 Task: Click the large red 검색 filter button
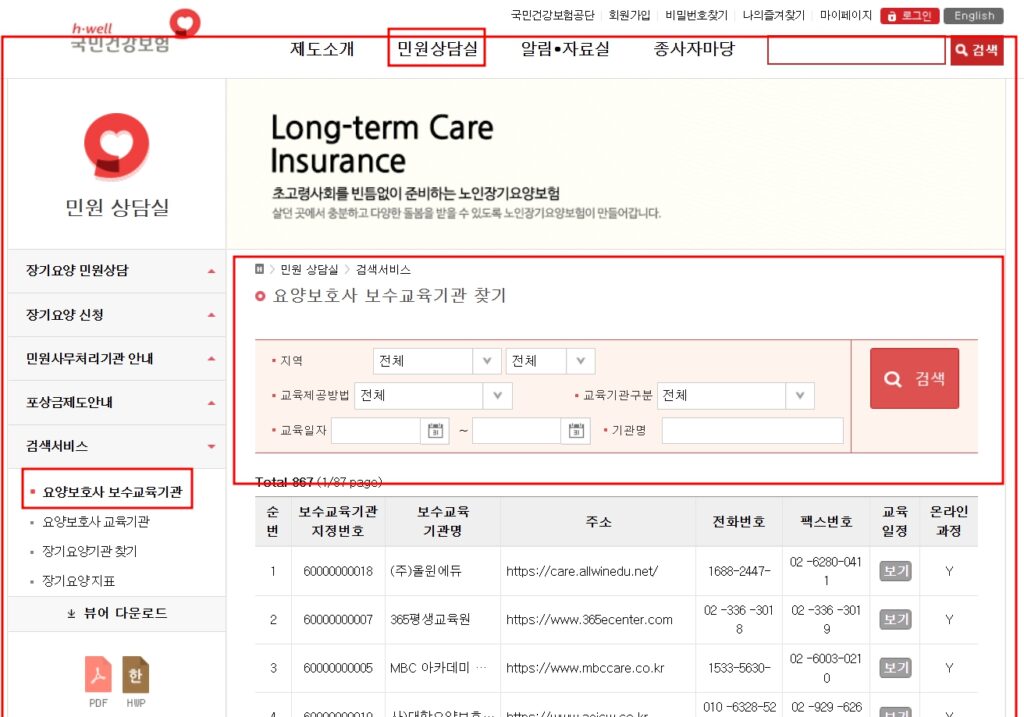coord(914,379)
